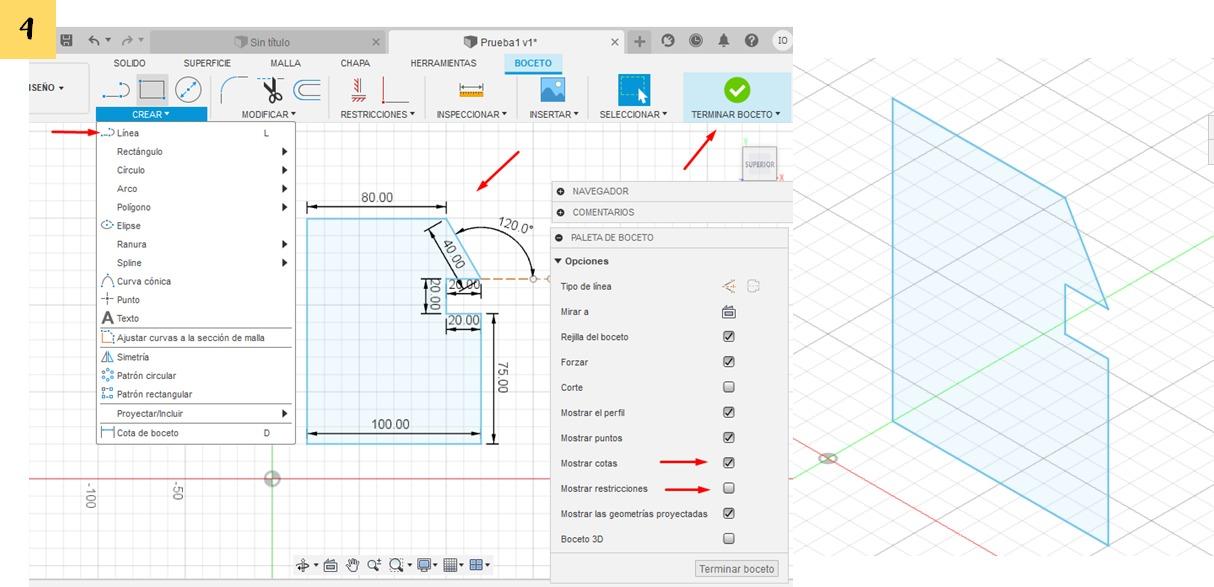Click the window selection icon
The height and width of the screenshot is (587, 1214).
634,90
